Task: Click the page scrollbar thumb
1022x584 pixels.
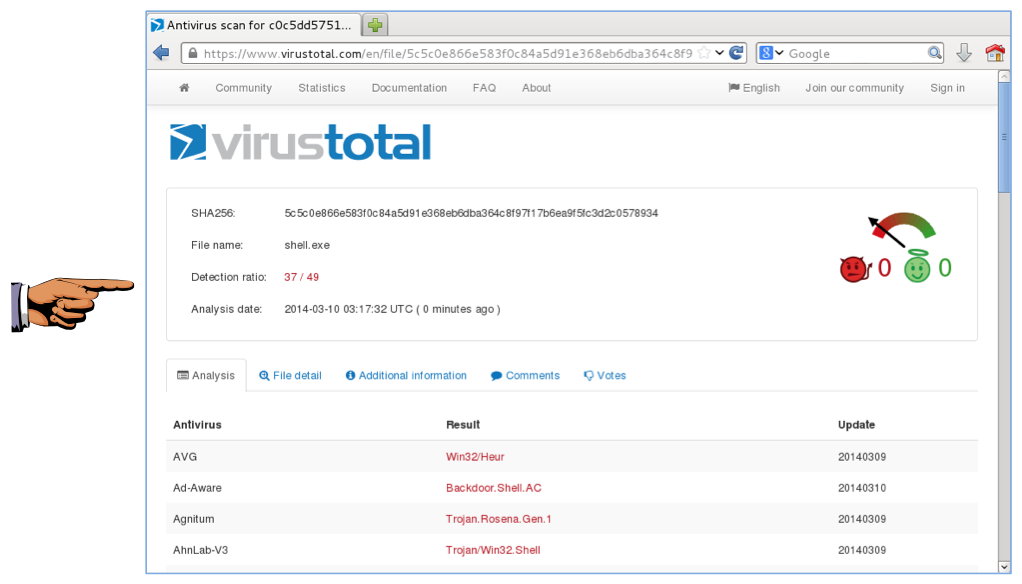Action: (1004, 137)
